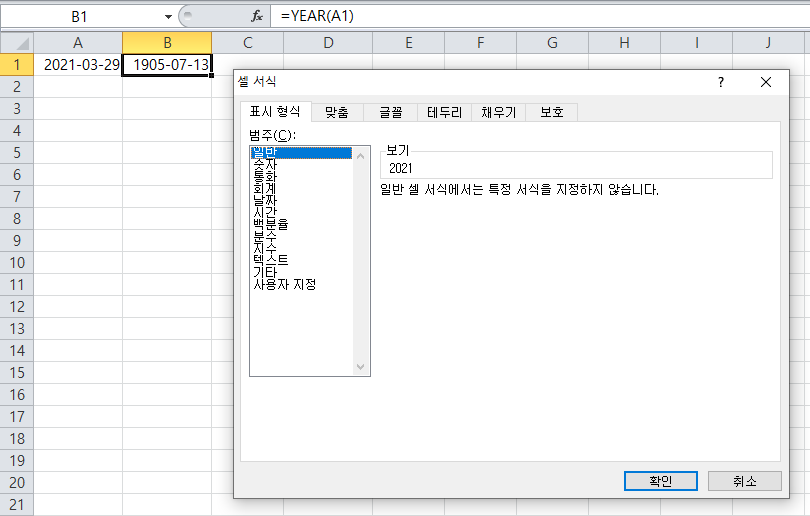Select column B header
The image size is (810, 516).
167,42
